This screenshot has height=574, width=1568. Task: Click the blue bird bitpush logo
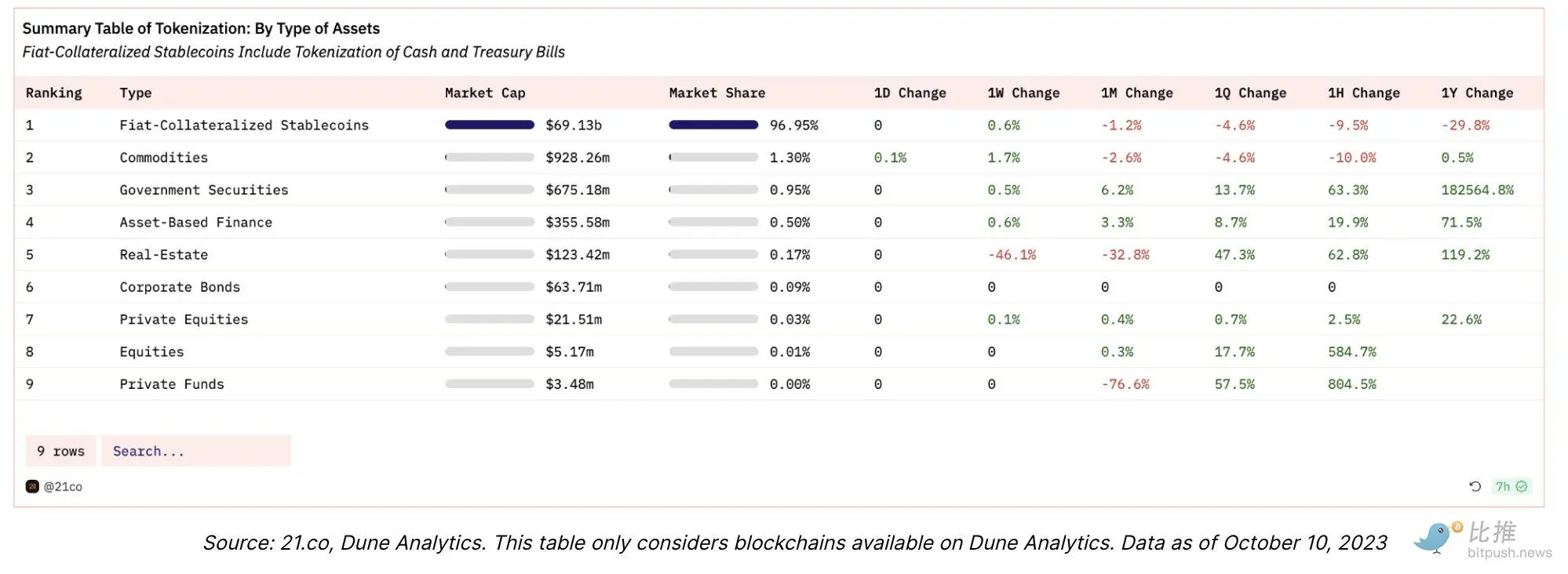pyautogui.click(x=1435, y=537)
